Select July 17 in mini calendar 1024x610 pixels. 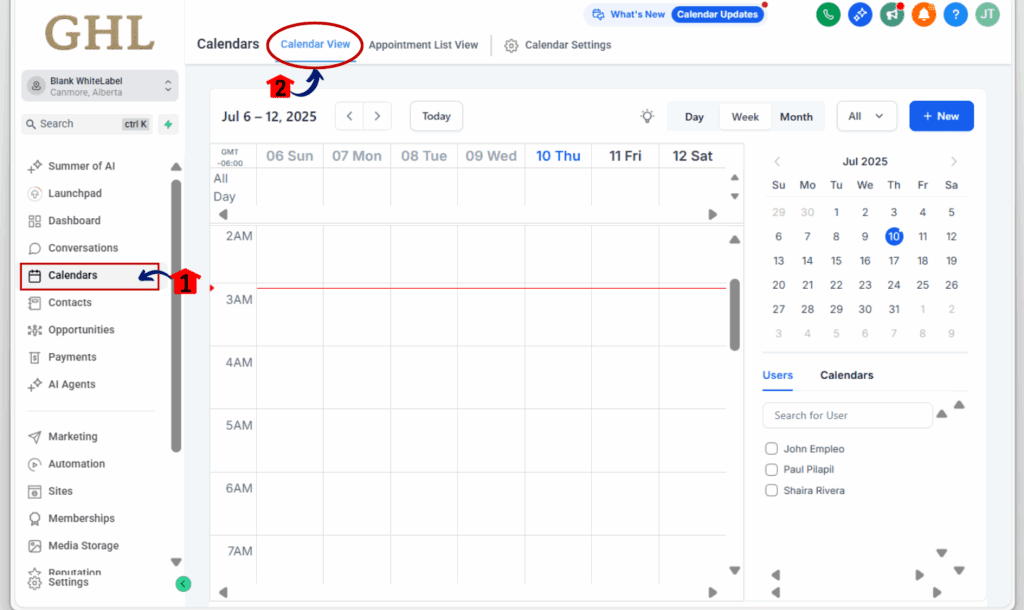[893, 261]
